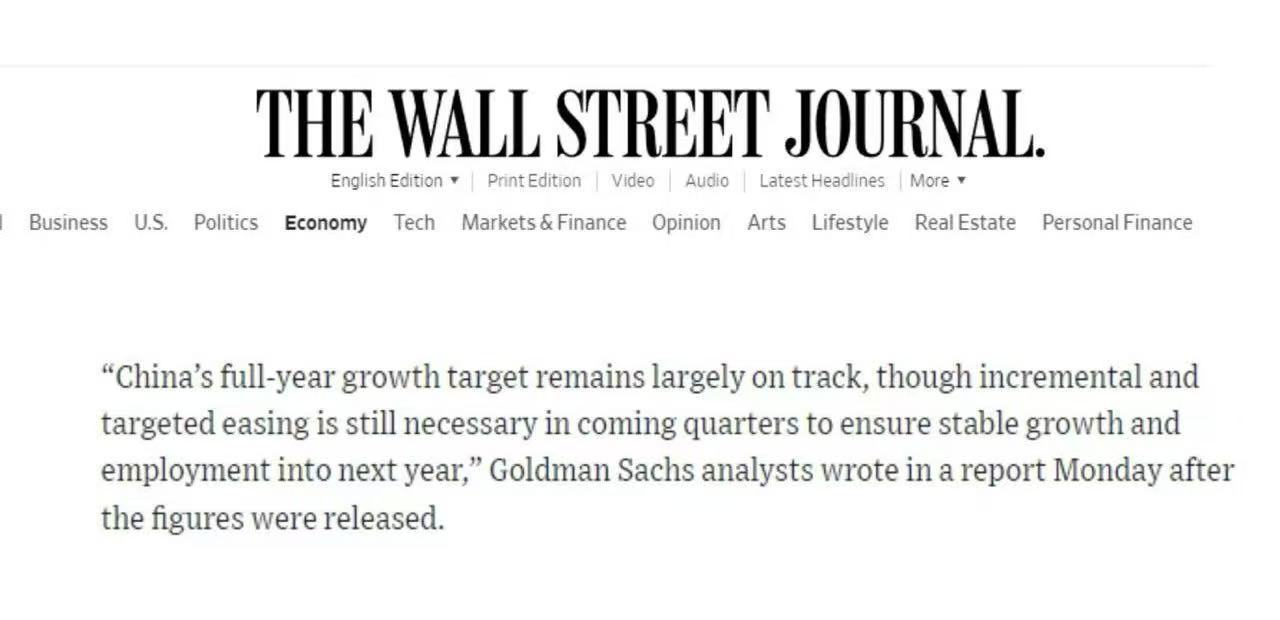Open the English Edition dropdown

tap(395, 181)
